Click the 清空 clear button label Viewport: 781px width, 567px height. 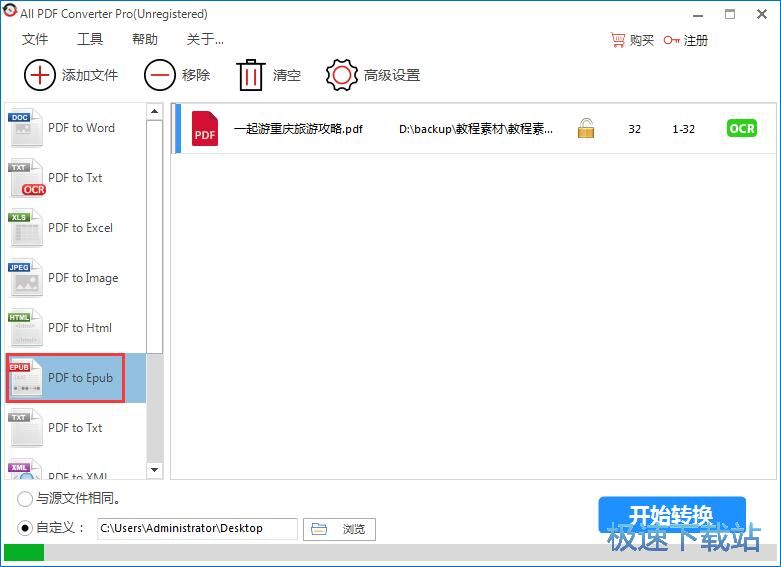tap(287, 75)
